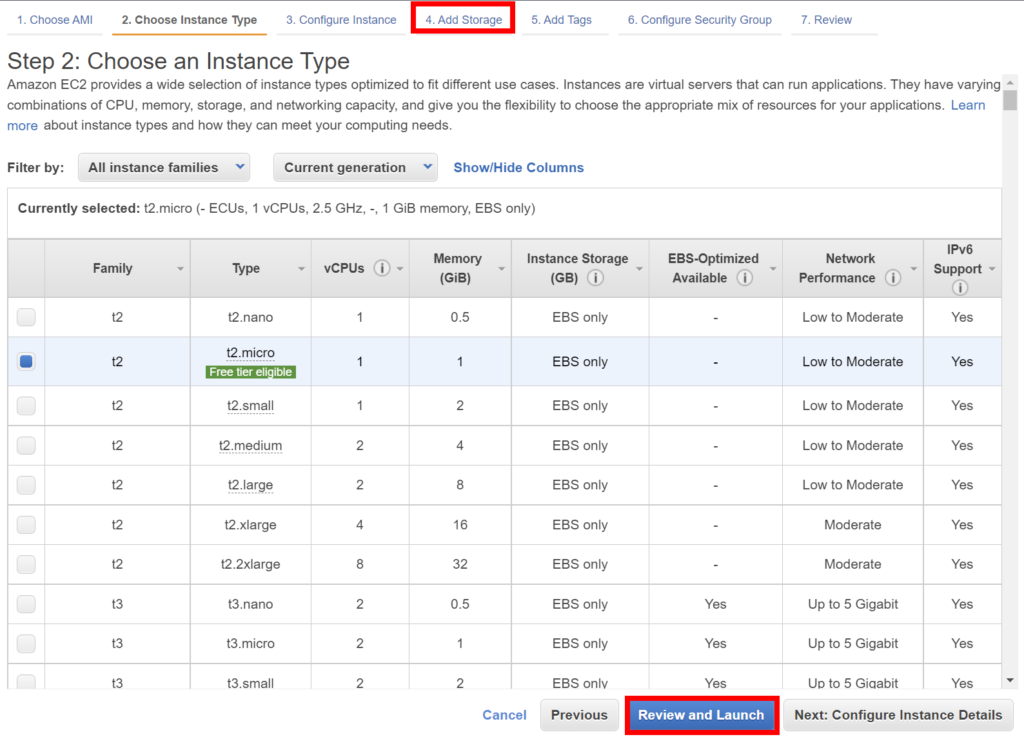Click the Currently selected t2.micro summary text
This screenshot has height=737, width=1024.
[276, 208]
